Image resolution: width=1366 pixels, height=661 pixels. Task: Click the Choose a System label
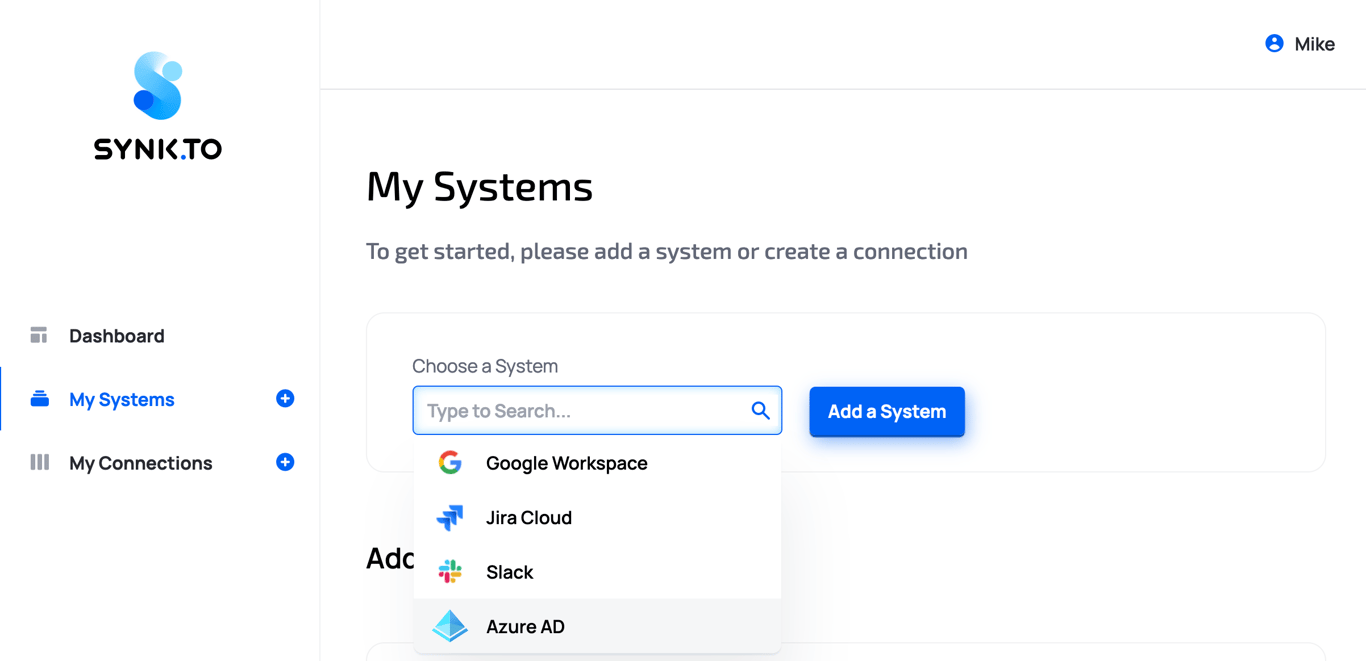485,366
